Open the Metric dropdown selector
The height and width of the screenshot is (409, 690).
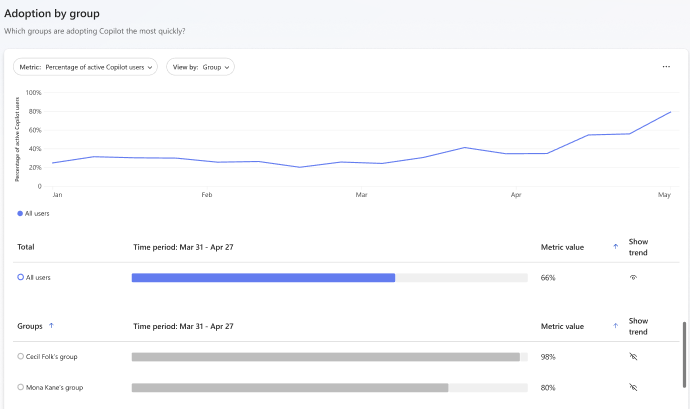(86, 67)
